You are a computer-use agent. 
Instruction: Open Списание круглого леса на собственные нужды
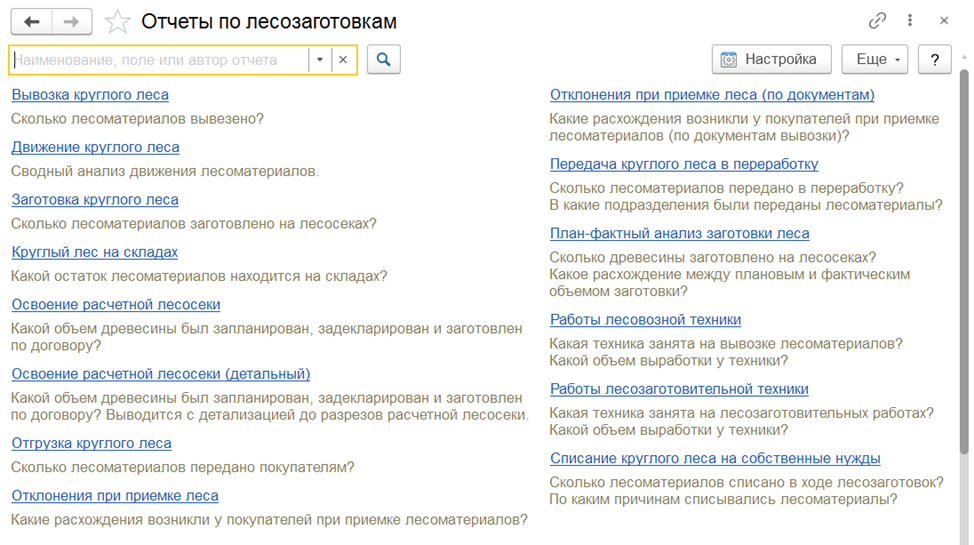(x=715, y=459)
